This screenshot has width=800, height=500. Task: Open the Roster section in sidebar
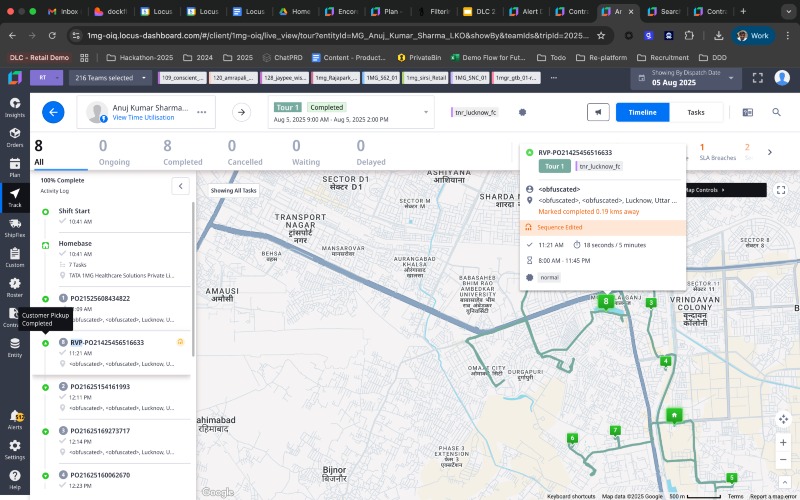[x=14, y=287]
